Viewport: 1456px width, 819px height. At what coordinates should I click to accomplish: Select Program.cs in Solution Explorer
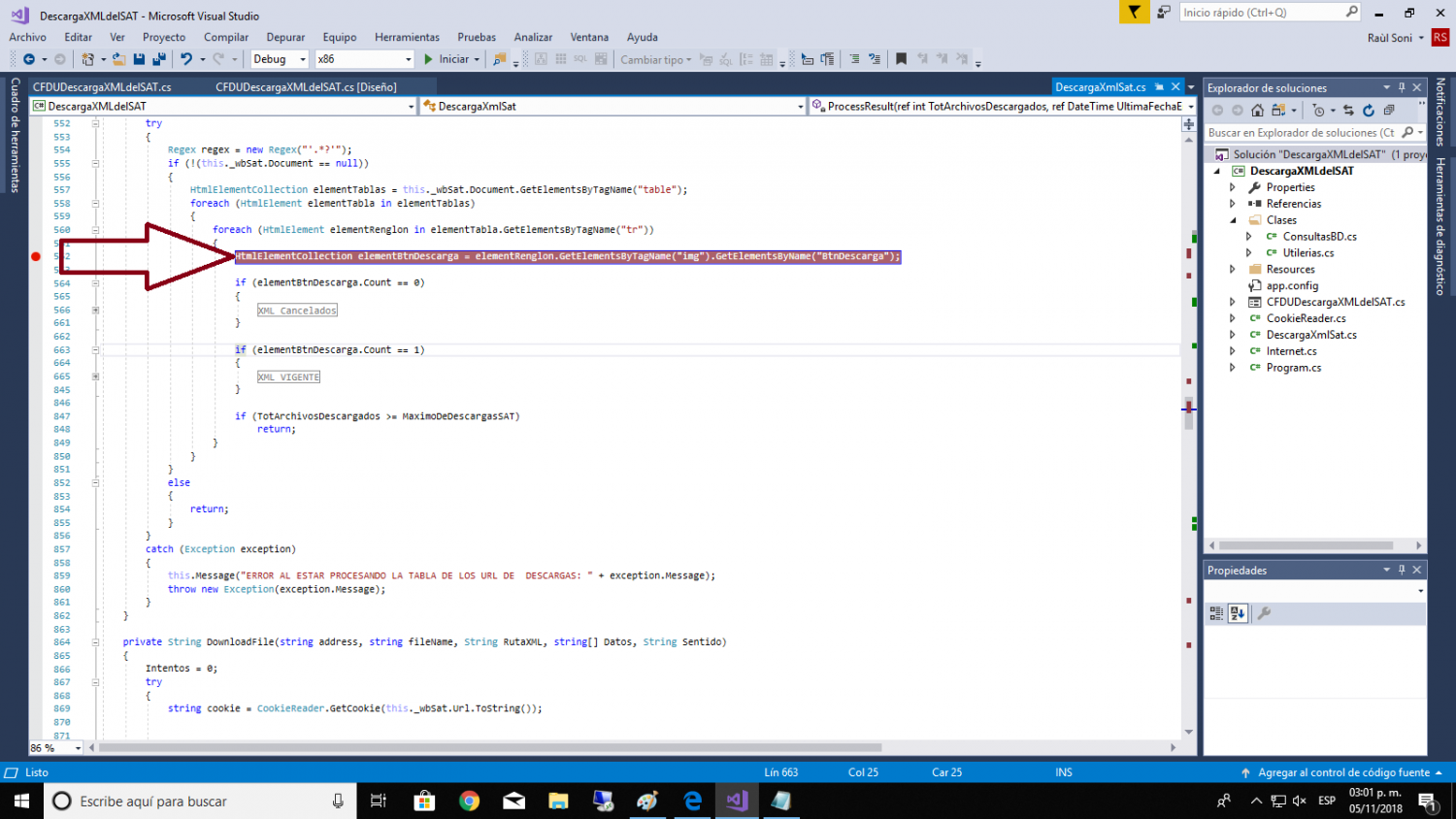pyautogui.click(x=1293, y=368)
